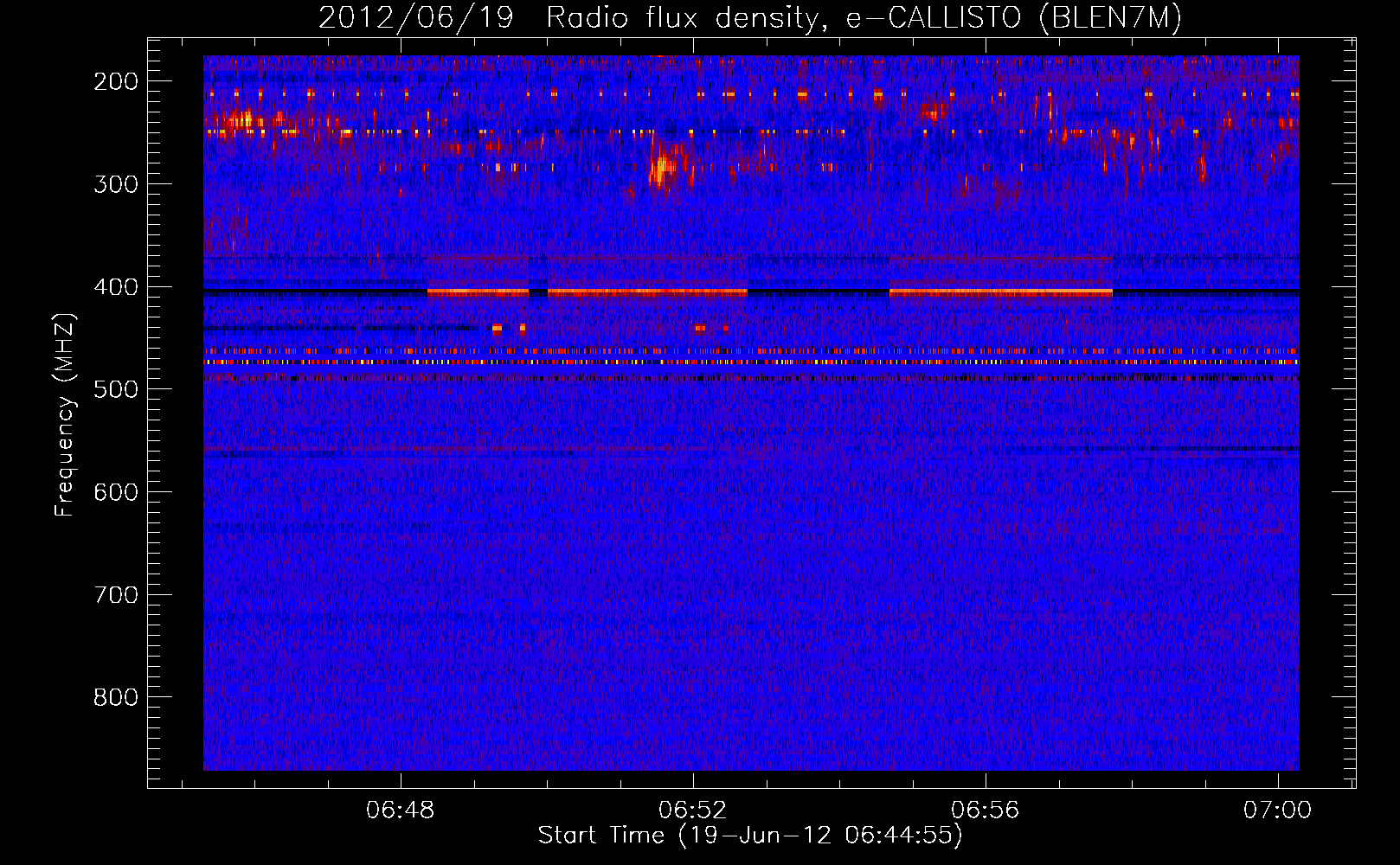
Task: Click the long red band at 405 MHz near 06:56
Action: pos(1001,292)
